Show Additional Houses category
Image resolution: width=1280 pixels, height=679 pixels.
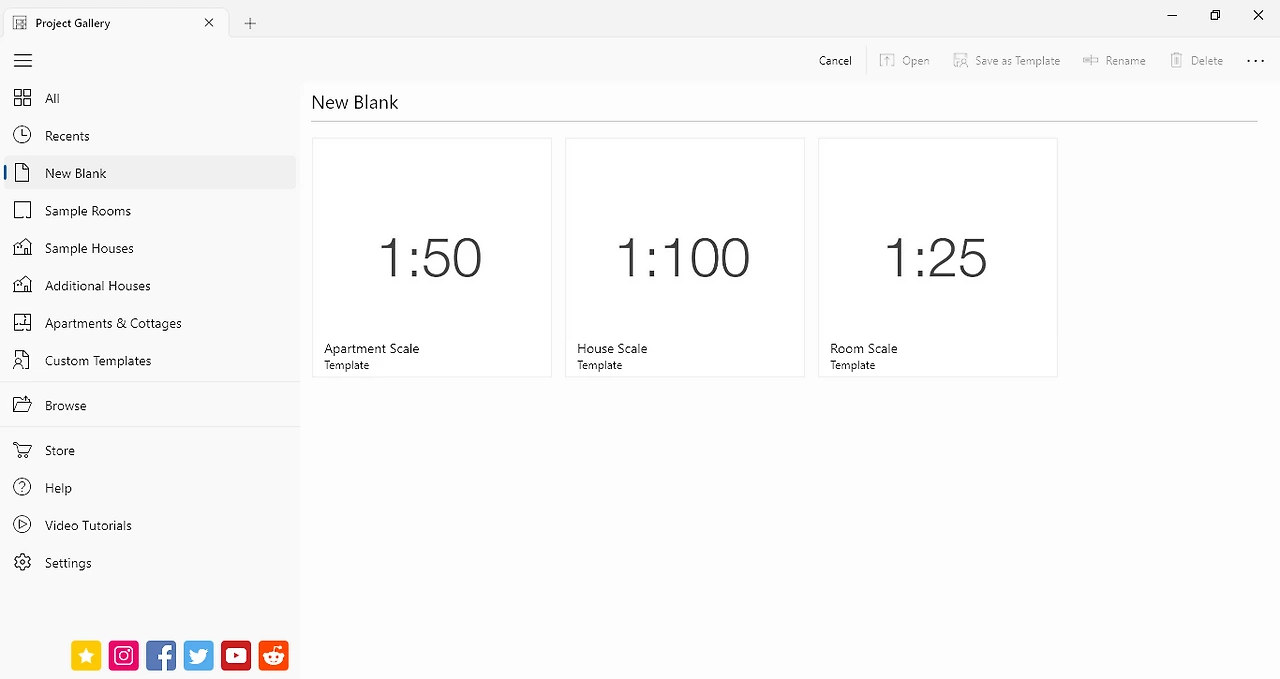coord(150,286)
